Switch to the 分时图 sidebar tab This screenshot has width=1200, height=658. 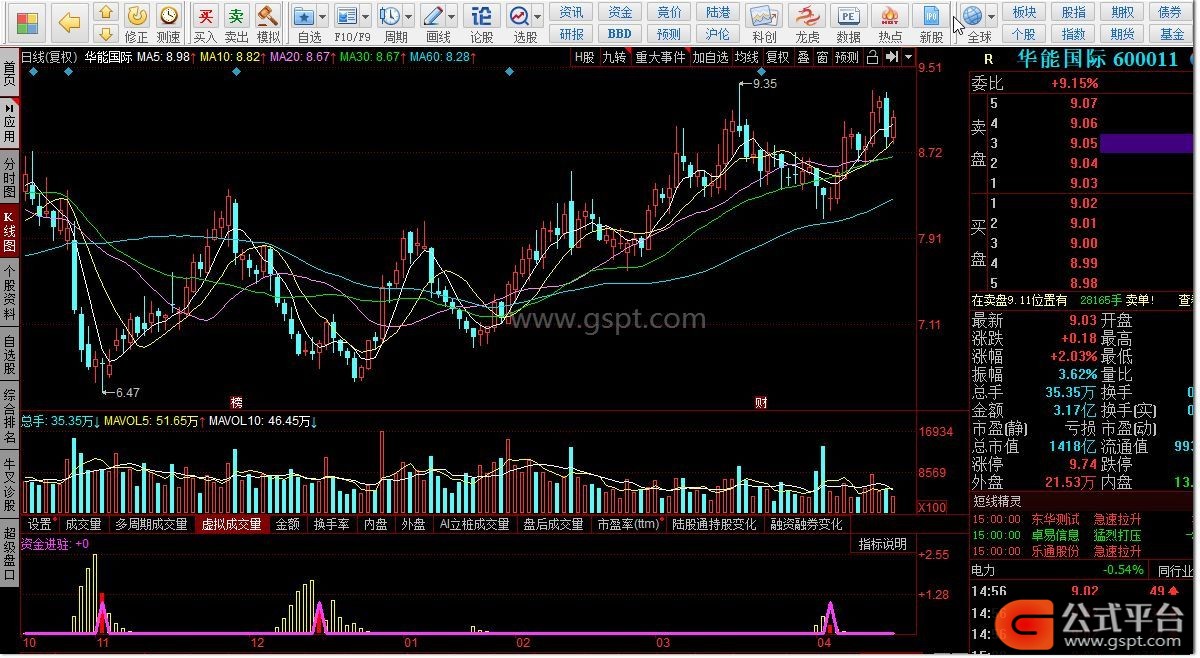tap(10, 177)
